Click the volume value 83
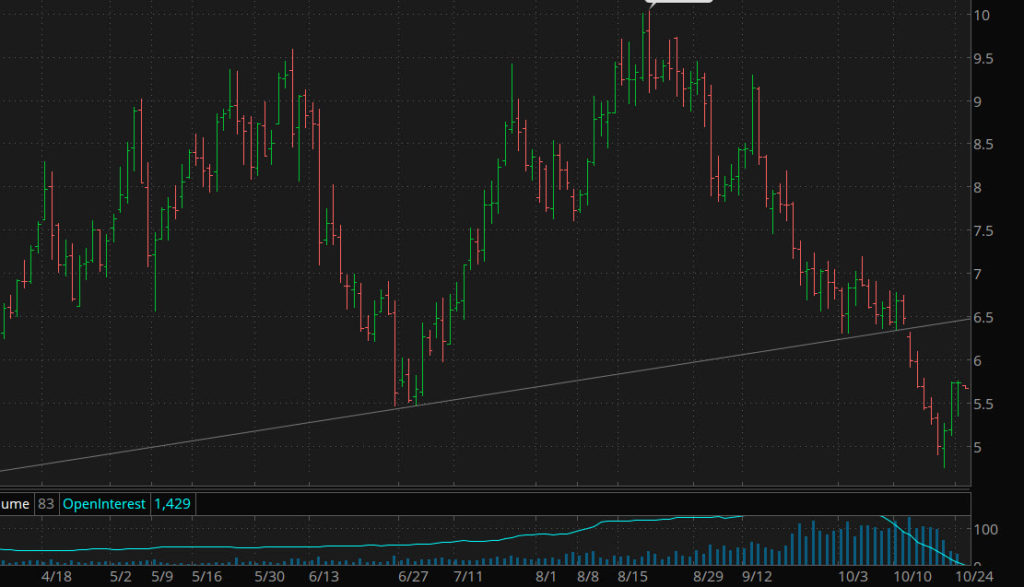 [x=45, y=504]
